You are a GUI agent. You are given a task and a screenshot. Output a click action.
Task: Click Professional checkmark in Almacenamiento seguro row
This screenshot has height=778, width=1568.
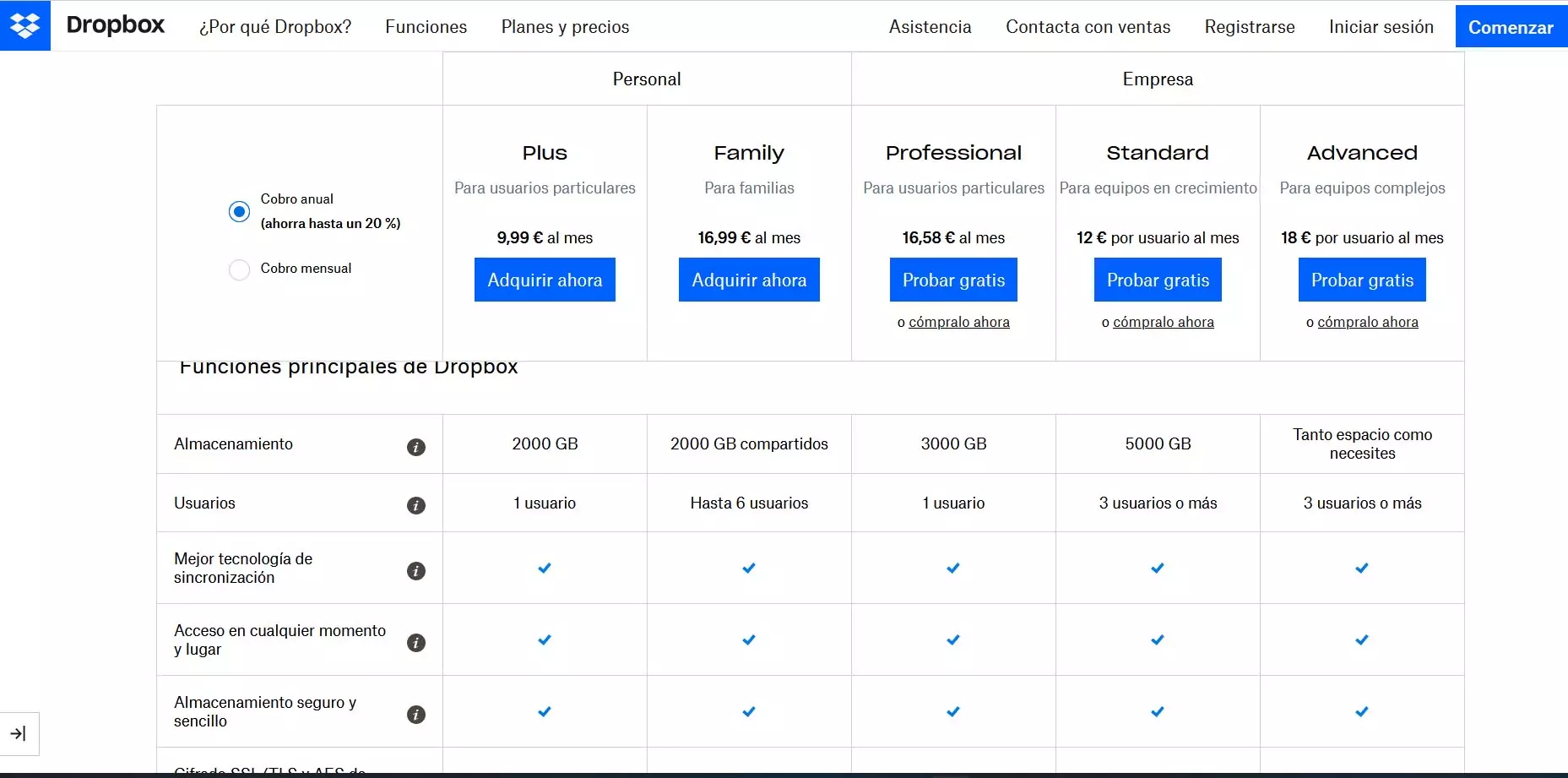pyautogui.click(x=953, y=711)
